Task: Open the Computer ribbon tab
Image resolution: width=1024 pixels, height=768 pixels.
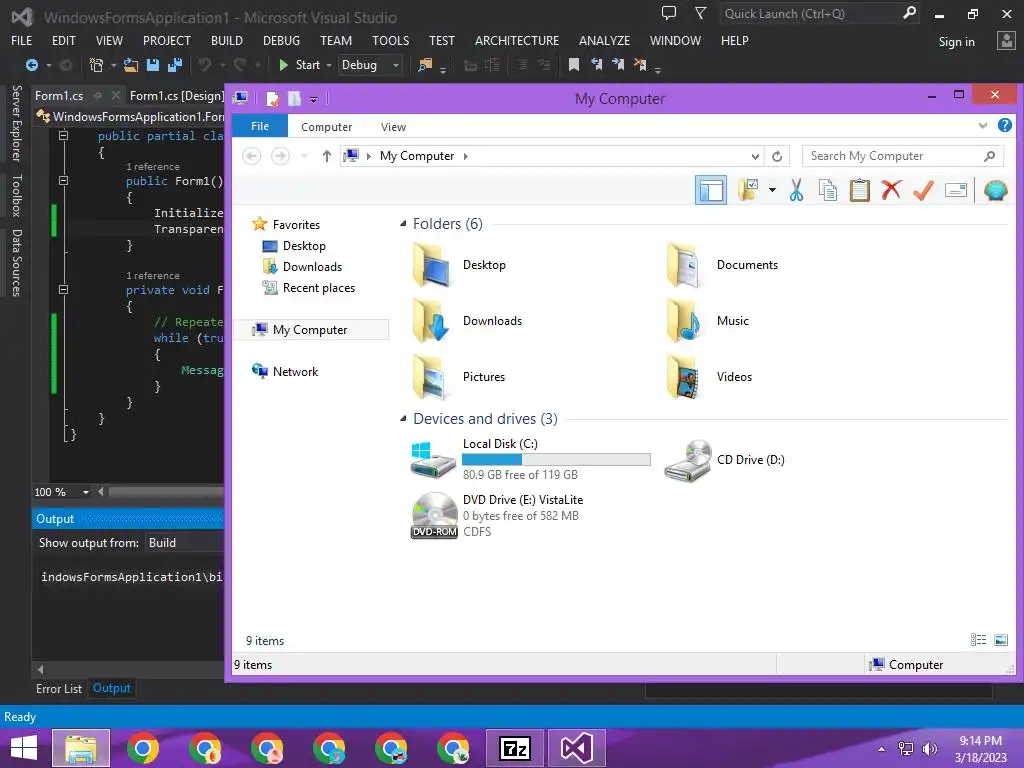Action: (327, 127)
